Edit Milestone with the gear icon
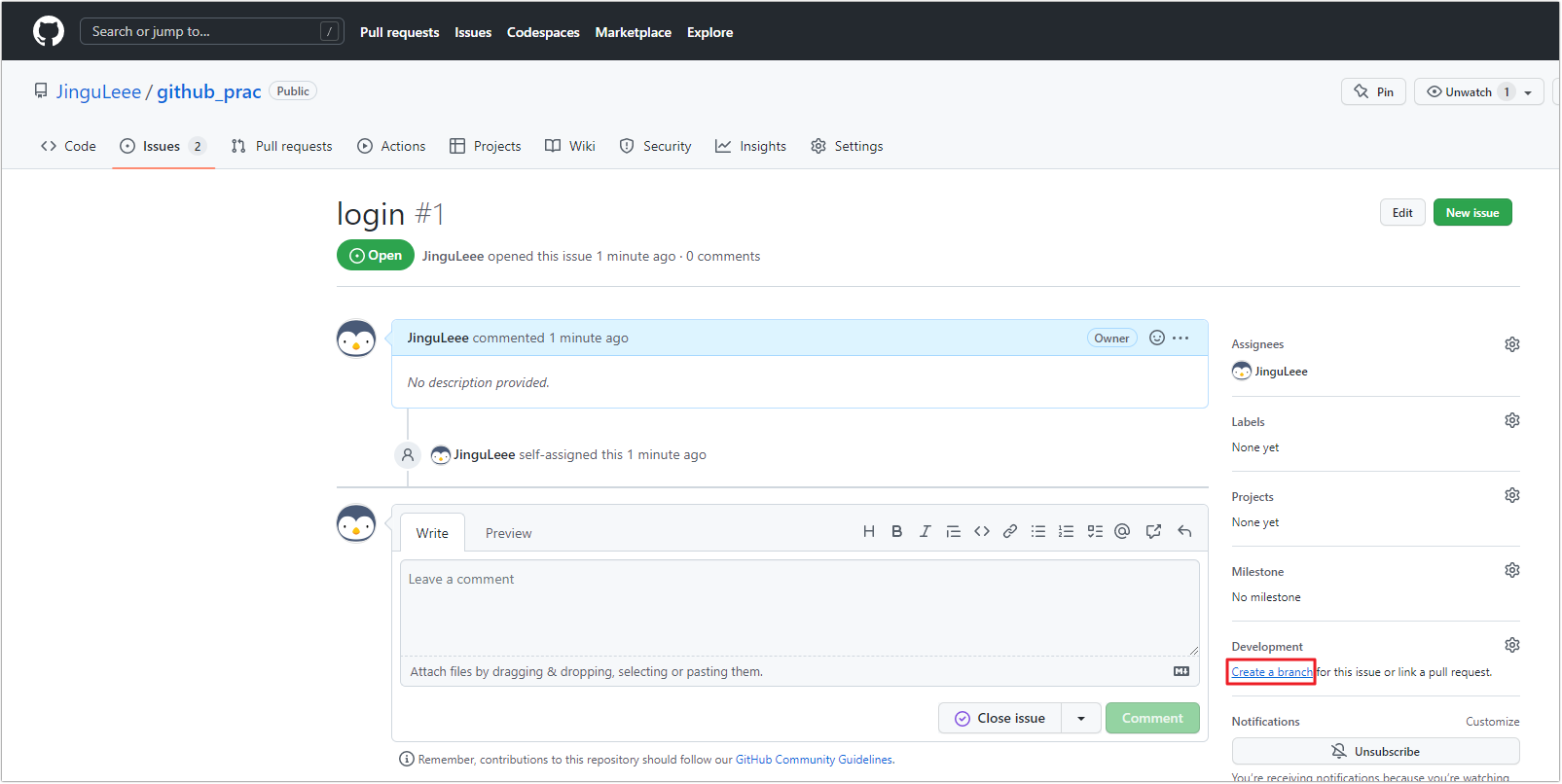This screenshot has width=1562, height=784. [x=1512, y=570]
